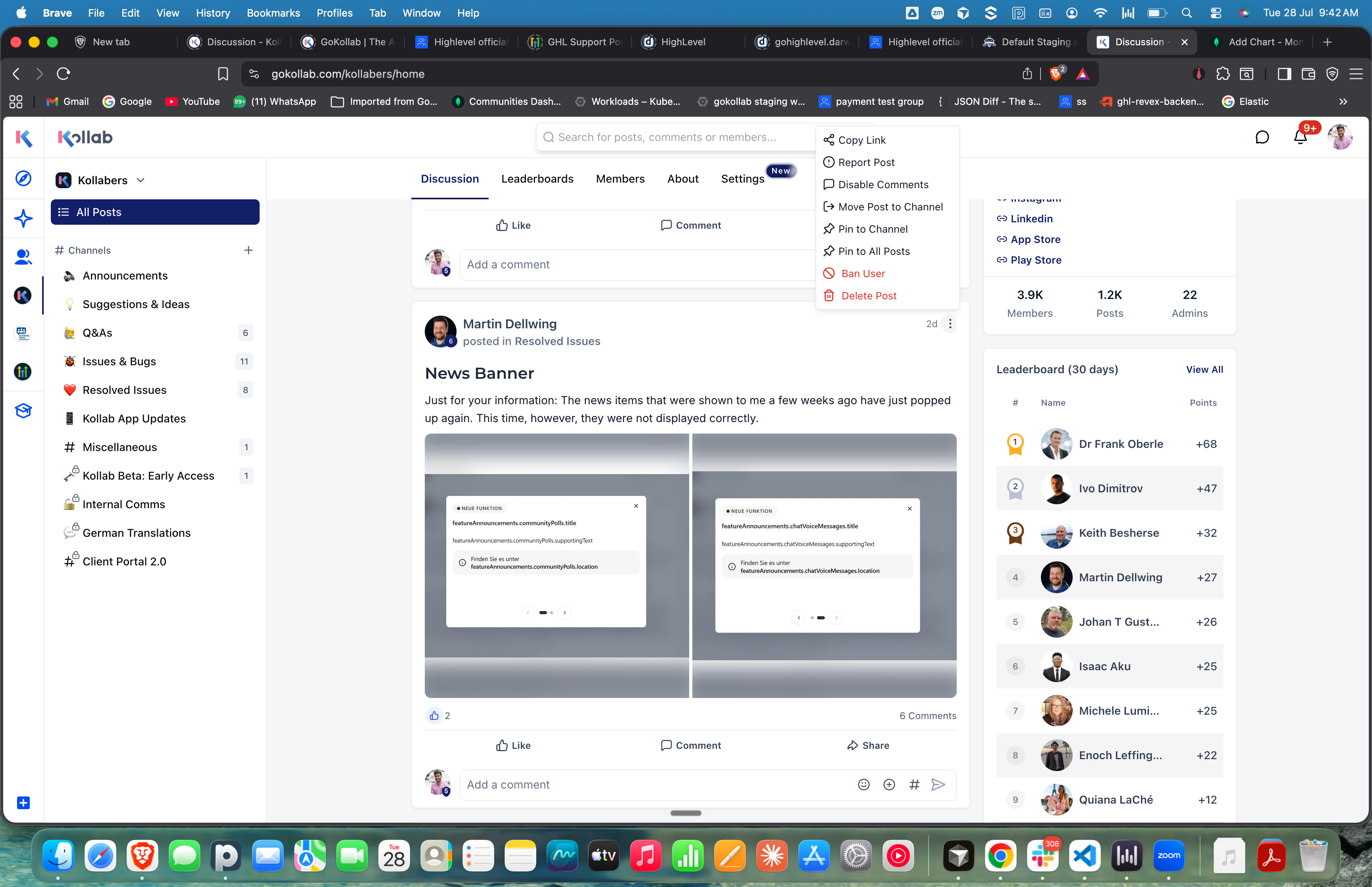The image size is (1372, 887).
Task: Go to previous slide in right news banner image
Action: click(799, 617)
